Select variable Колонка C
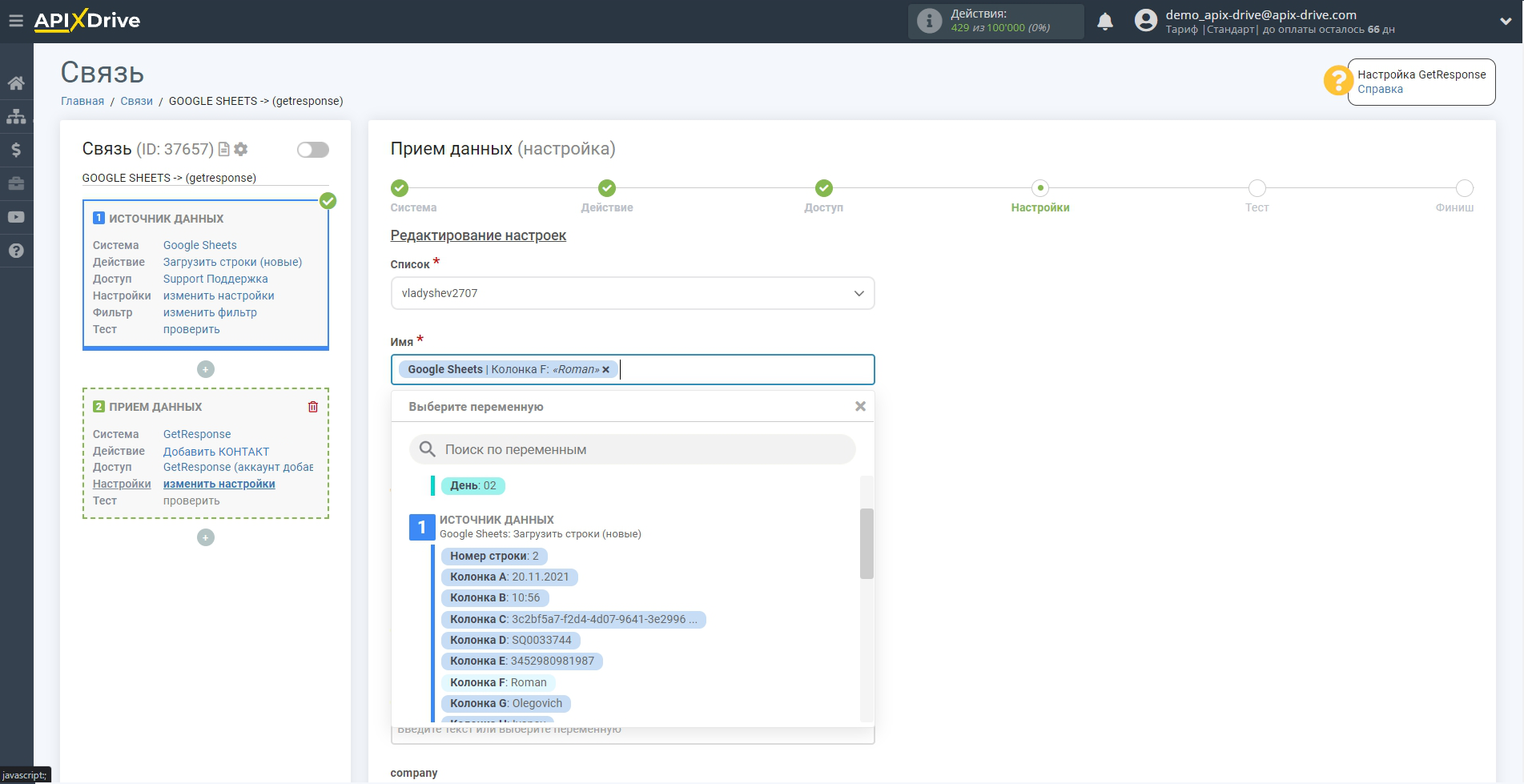The height and width of the screenshot is (784, 1524). click(x=573, y=619)
